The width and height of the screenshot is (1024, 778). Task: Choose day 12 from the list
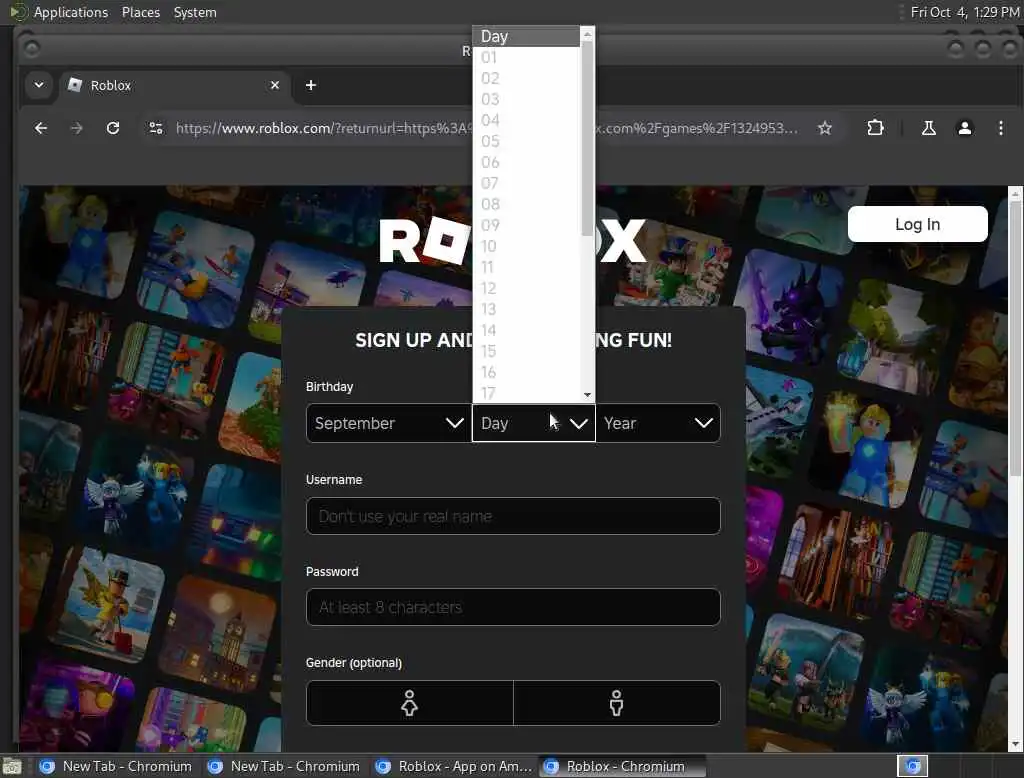click(526, 288)
